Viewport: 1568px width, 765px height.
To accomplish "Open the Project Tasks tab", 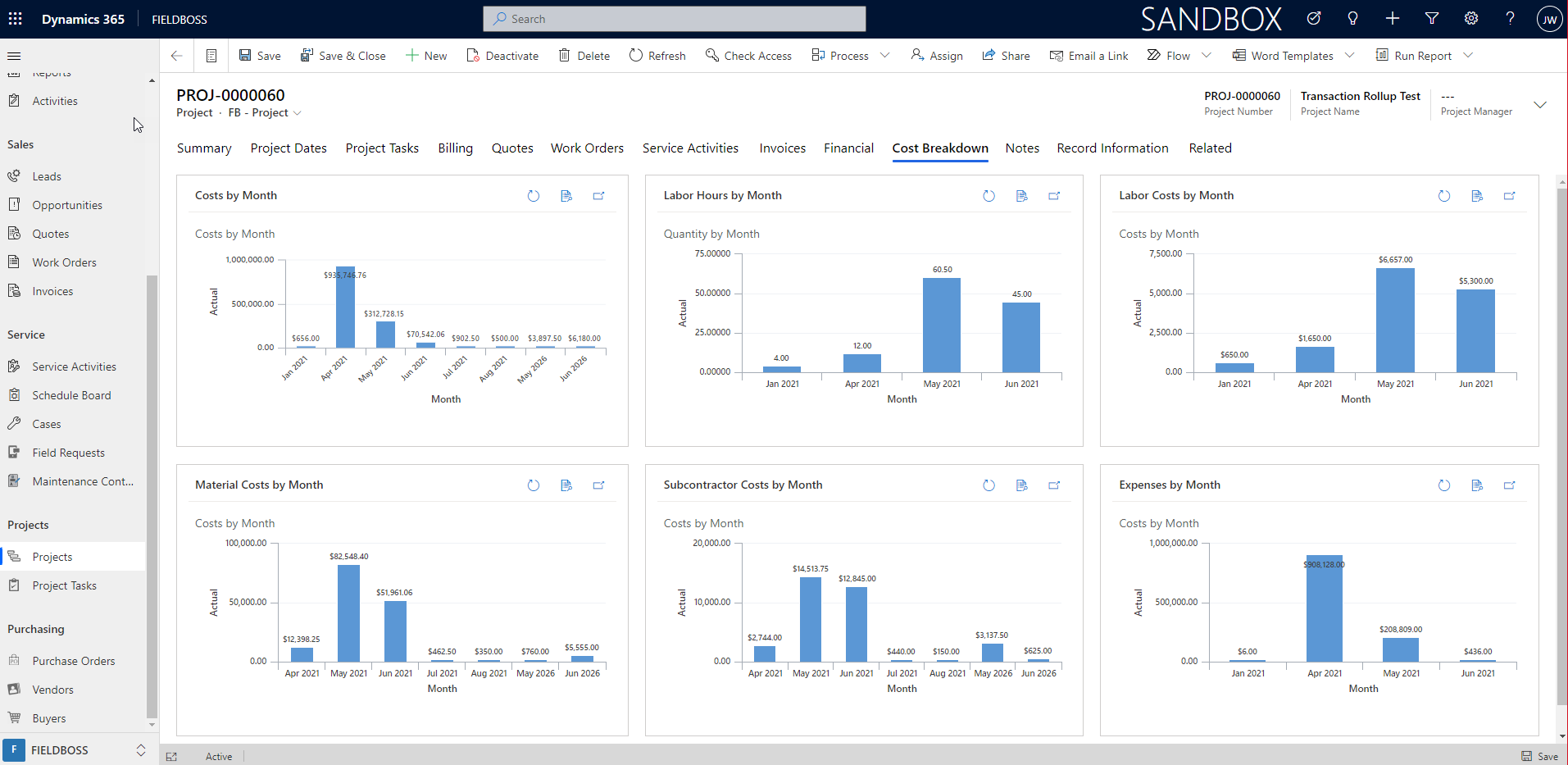I will click(382, 148).
